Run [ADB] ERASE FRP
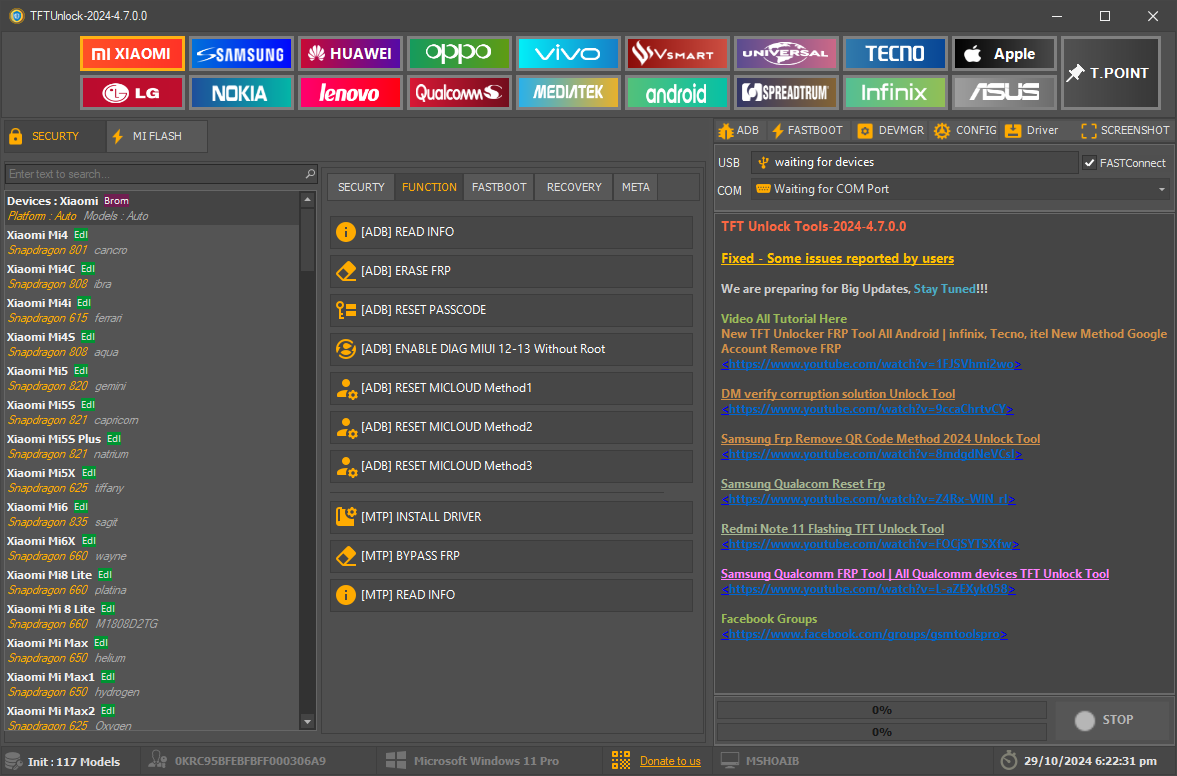This screenshot has width=1177, height=776. point(511,271)
